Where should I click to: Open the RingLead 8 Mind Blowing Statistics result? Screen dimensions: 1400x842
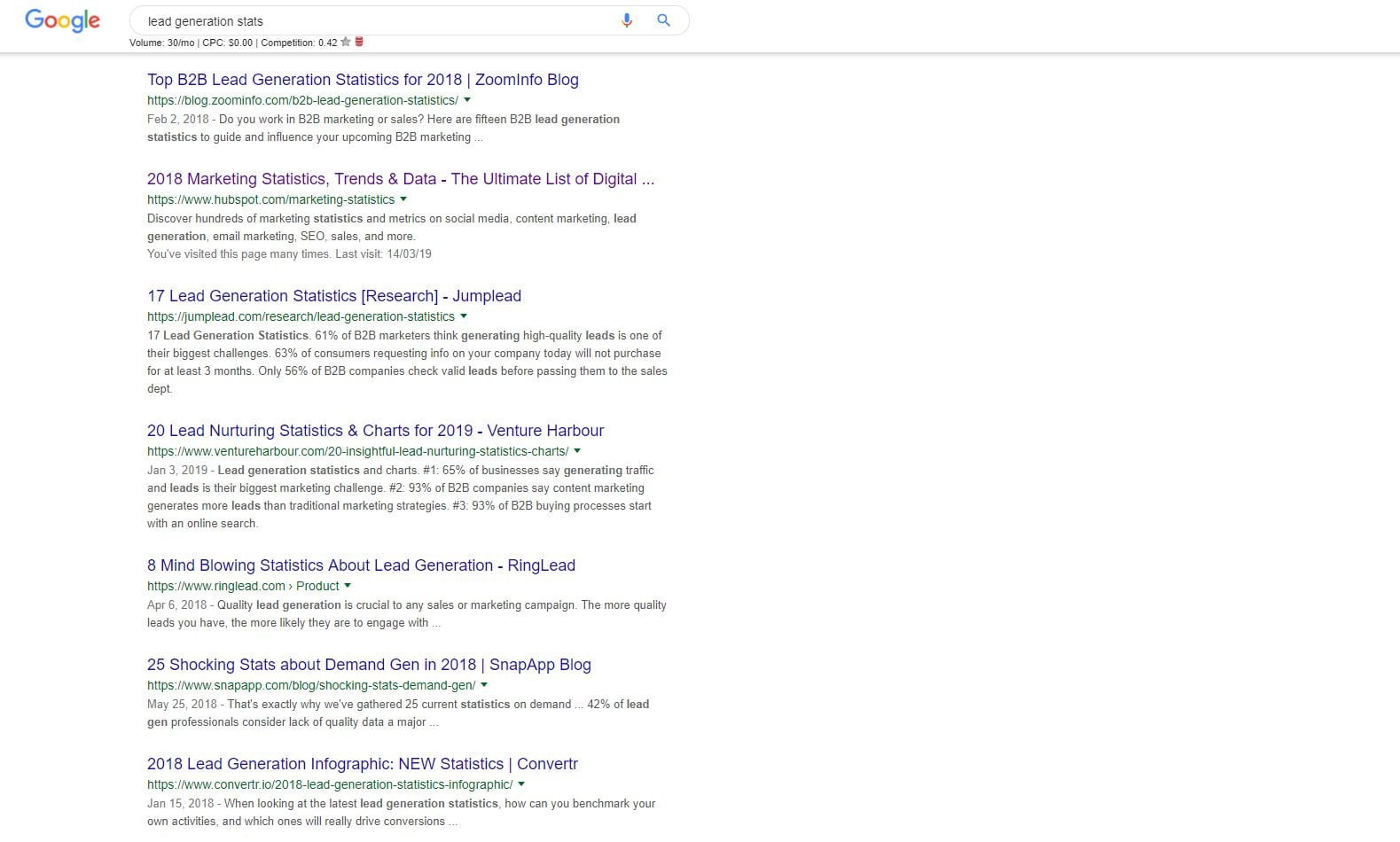pos(361,565)
